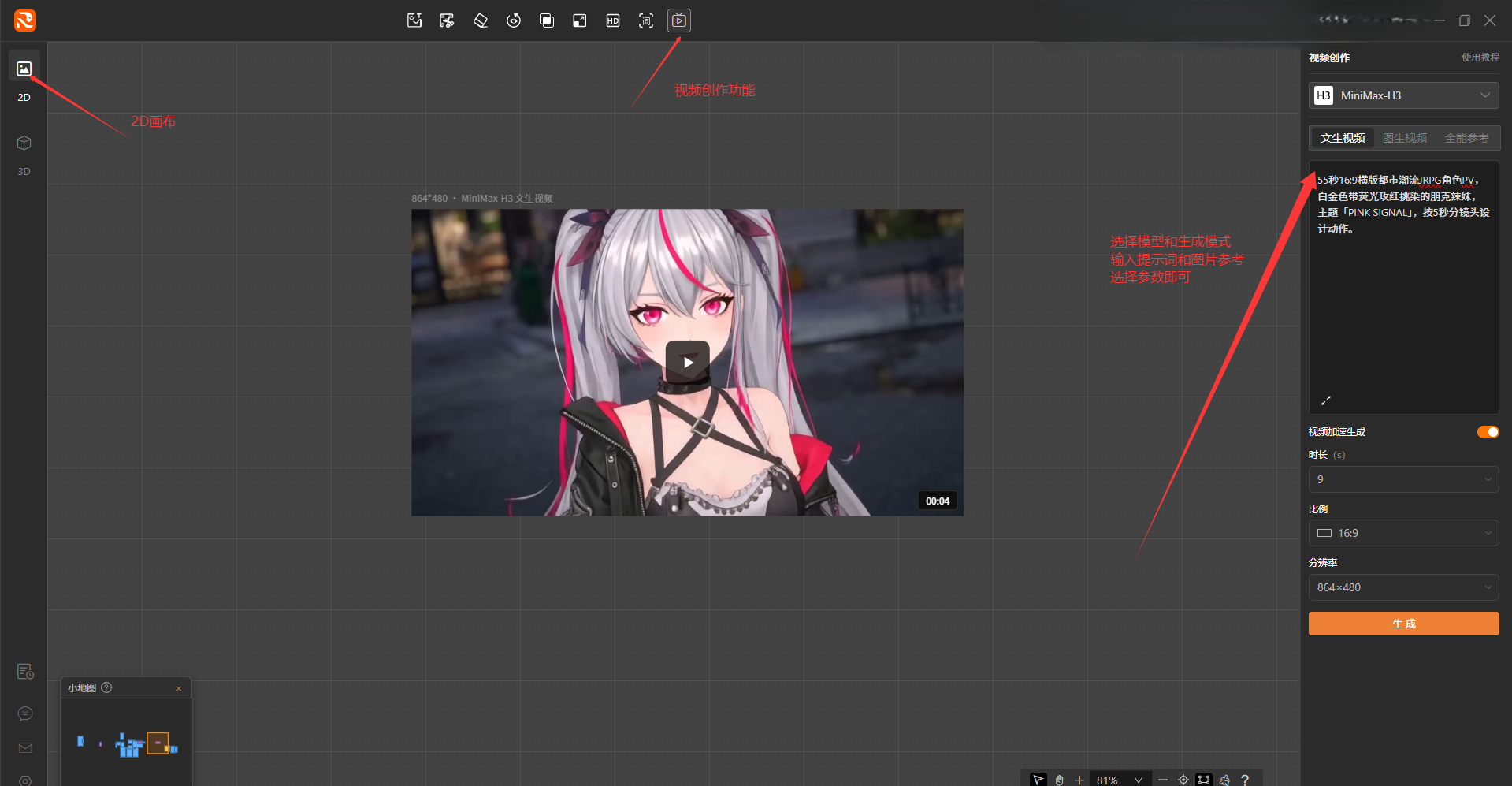Click the prompt extraction icon in toolbar
The height and width of the screenshot is (786, 1512).
click(x=646, y=20)
